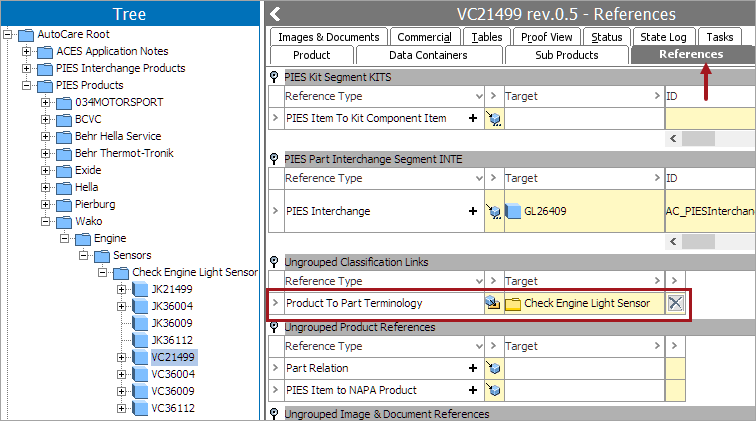The width and height of the screenshot is (756, 421).
Task: Click plus icon for Part Relation
Action: (x=472, y=368)
